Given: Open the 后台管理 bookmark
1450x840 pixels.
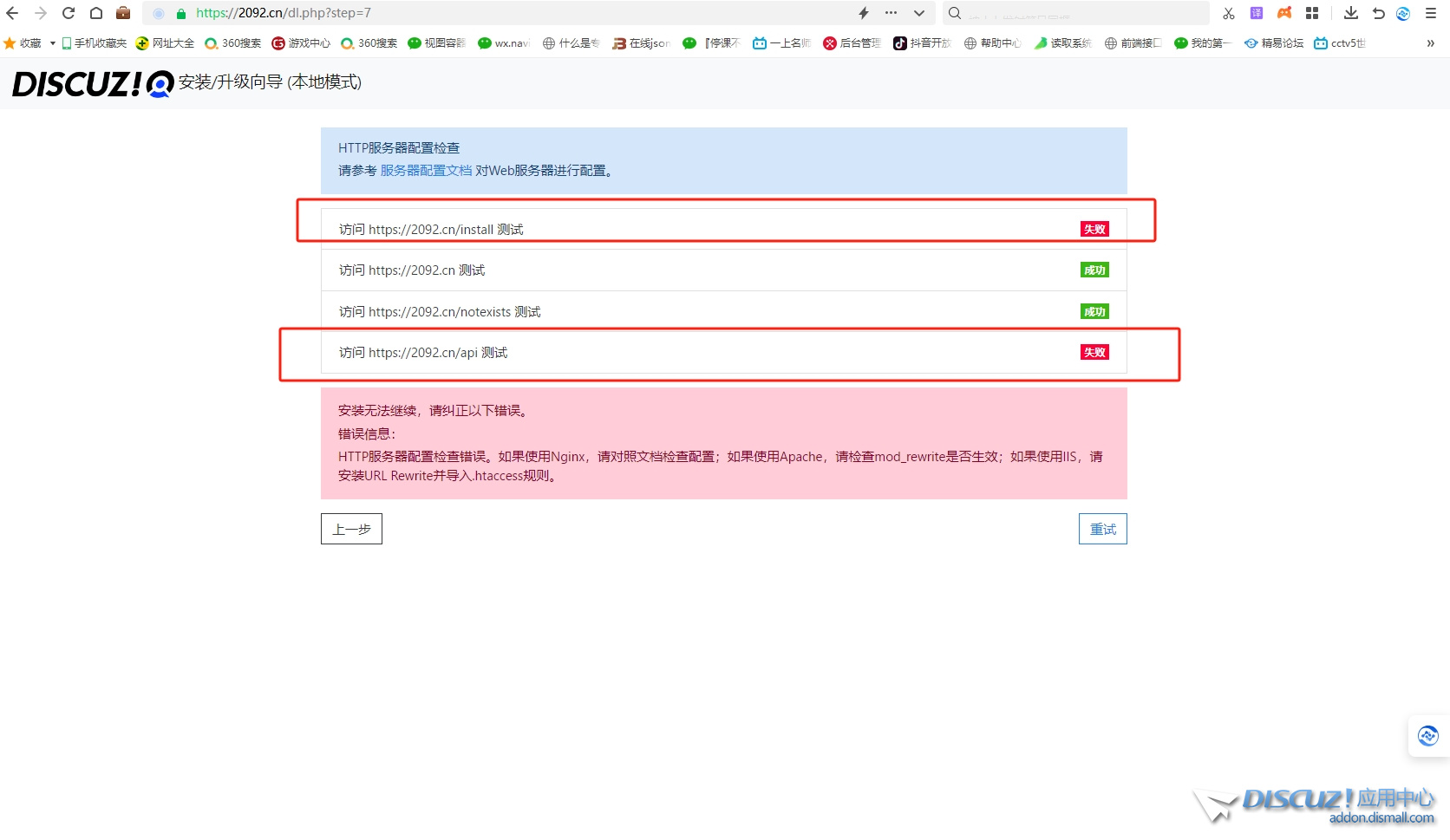Looking at the screenshot, I should [852, 43].
